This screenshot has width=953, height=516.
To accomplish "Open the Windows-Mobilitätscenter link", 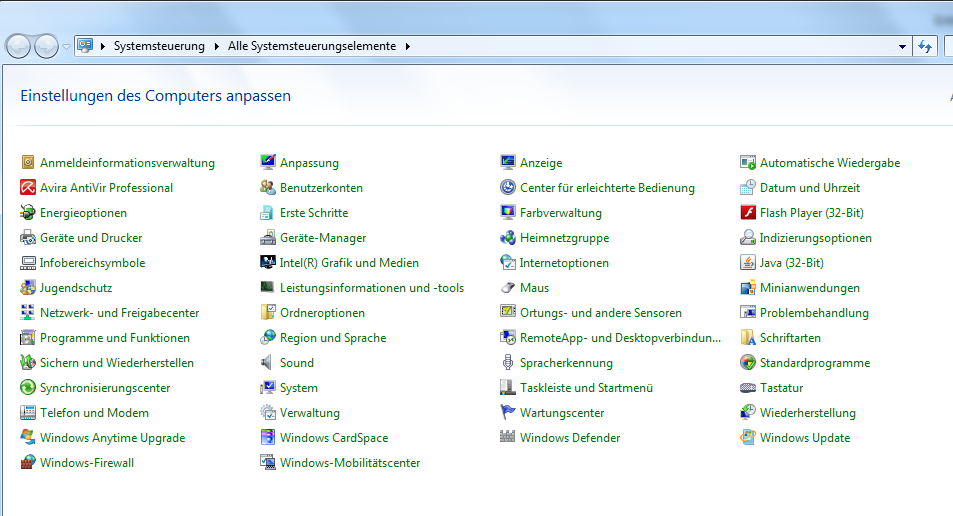I will coord(350,463).
